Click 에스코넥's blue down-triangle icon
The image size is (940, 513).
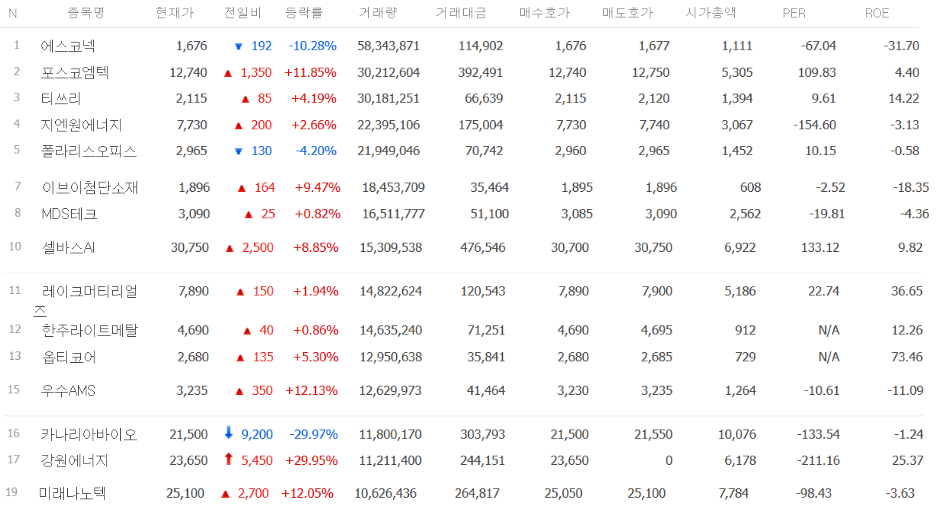pyautogui.click(x=239, y=46)
